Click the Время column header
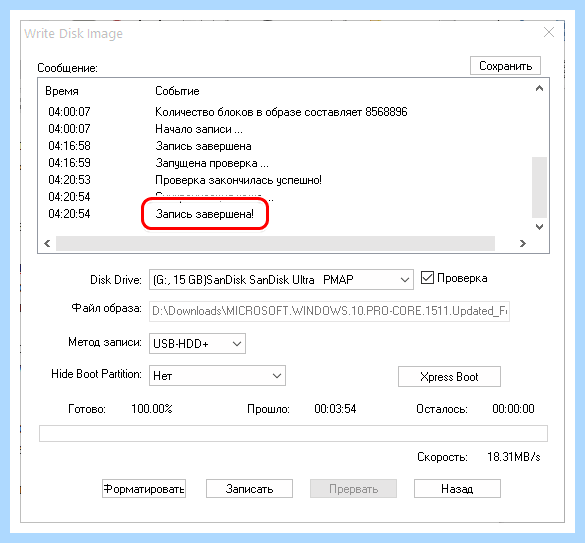 [x=62, y=91]
